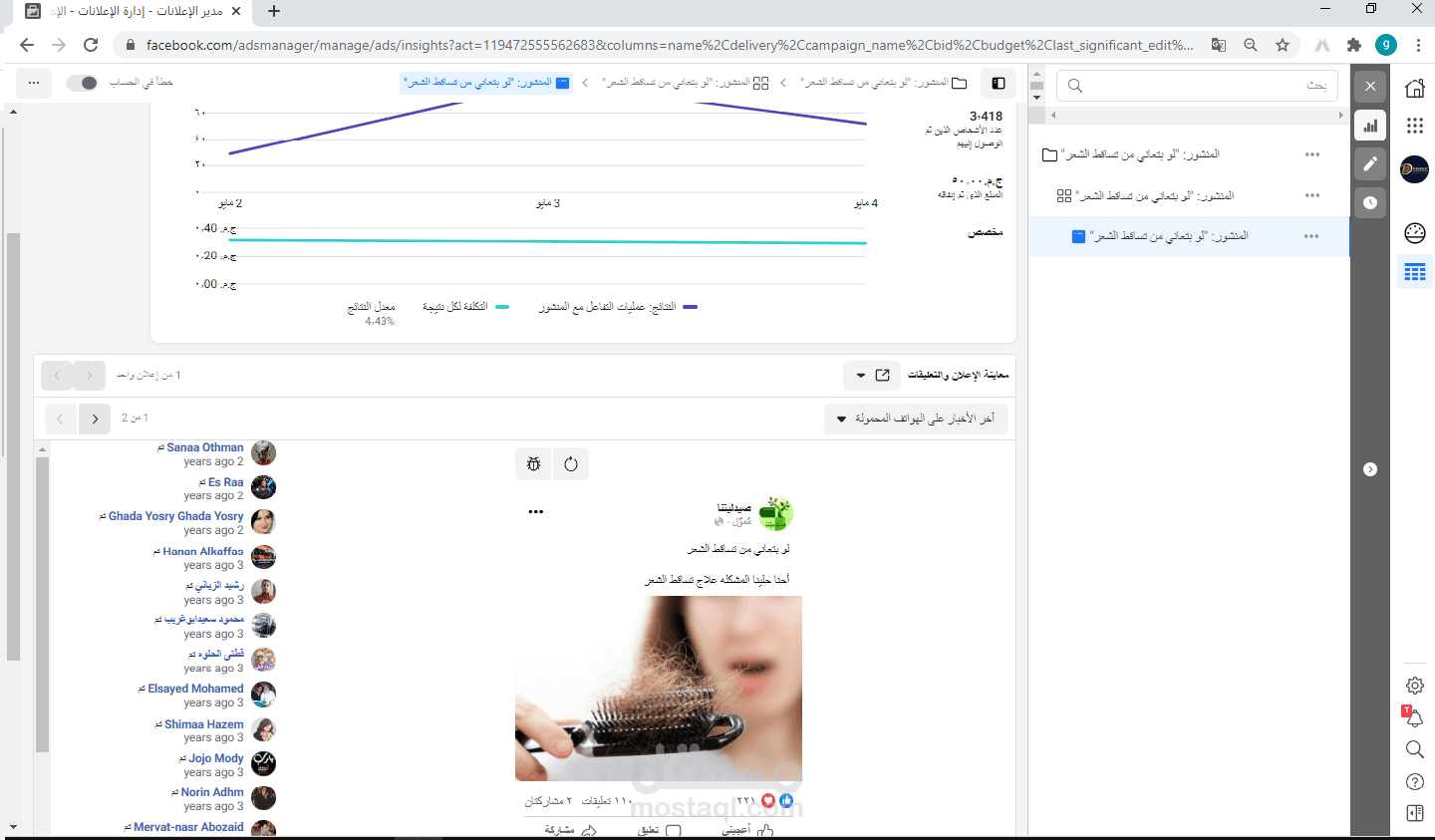The image size is (1435, 840).
Task: Expand pane with the white circle arrow
Action: pos(1370,469)
